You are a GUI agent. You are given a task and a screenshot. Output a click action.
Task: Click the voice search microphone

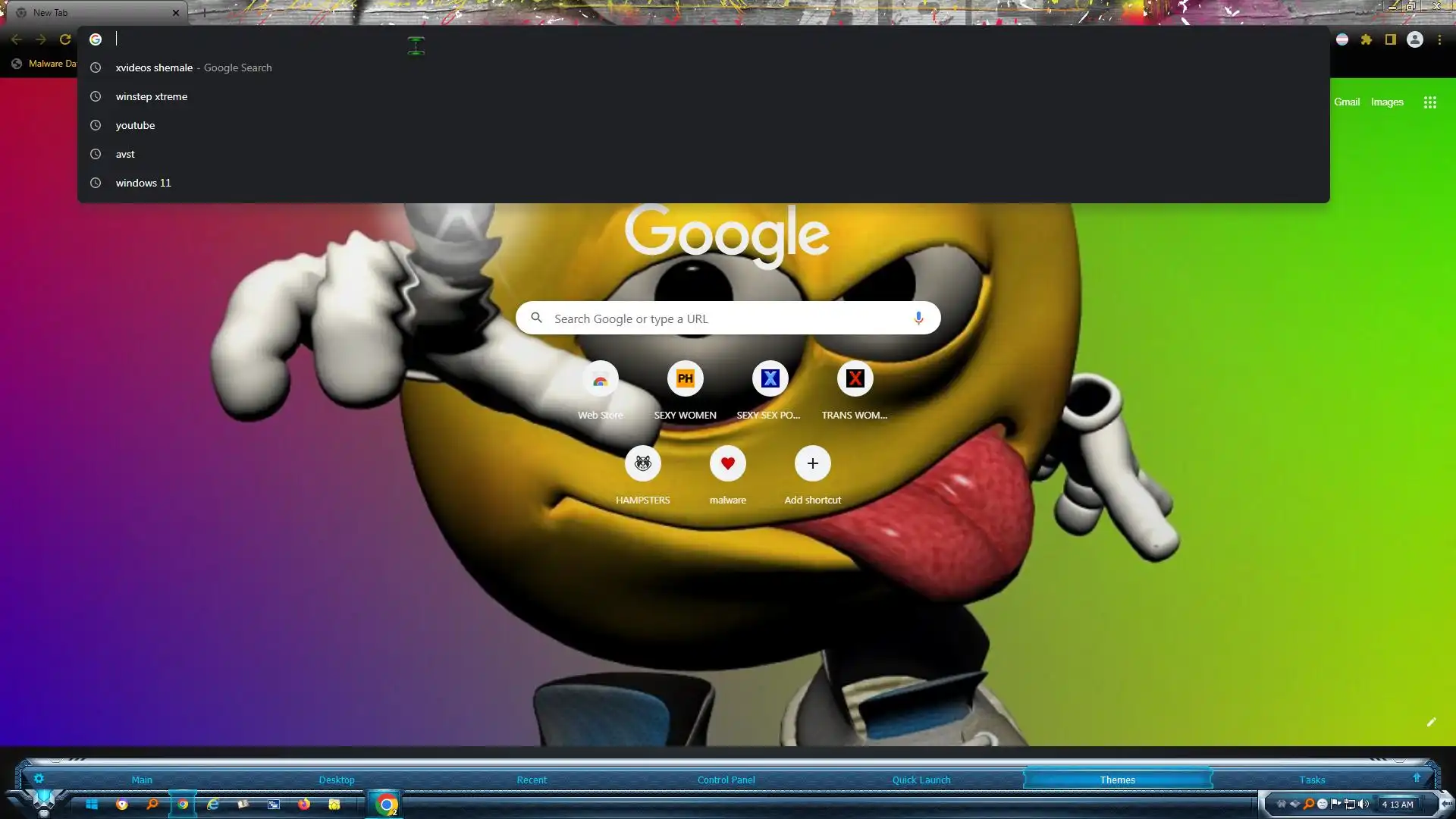coord(918,318)
